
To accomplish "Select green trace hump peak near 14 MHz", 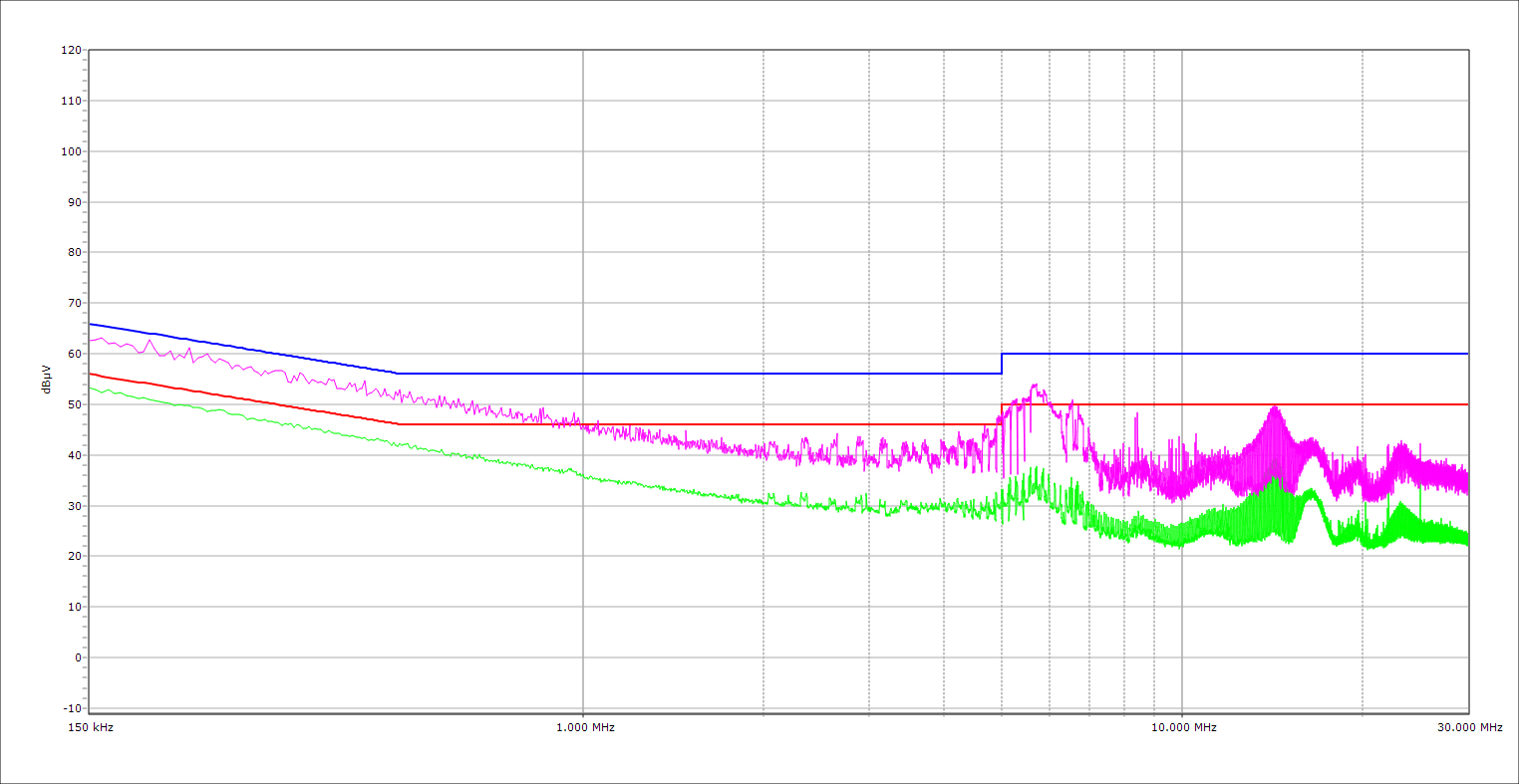I will click(x=1274, y=480).
